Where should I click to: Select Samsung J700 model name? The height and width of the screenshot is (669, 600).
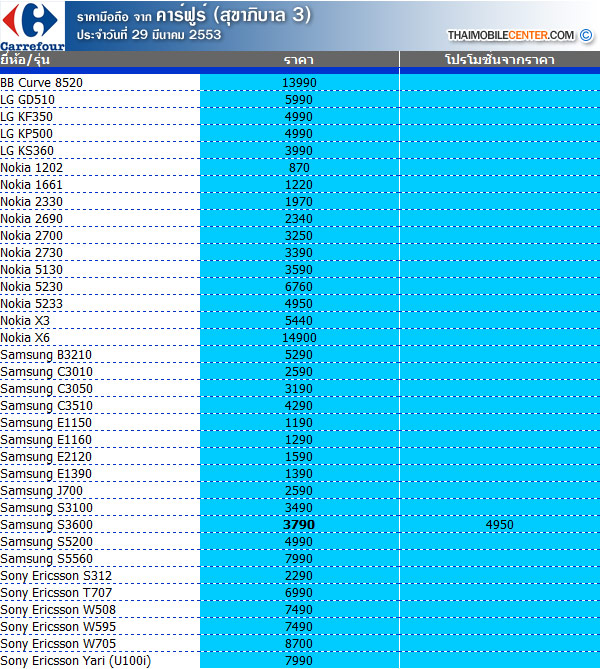coord(41,491)
